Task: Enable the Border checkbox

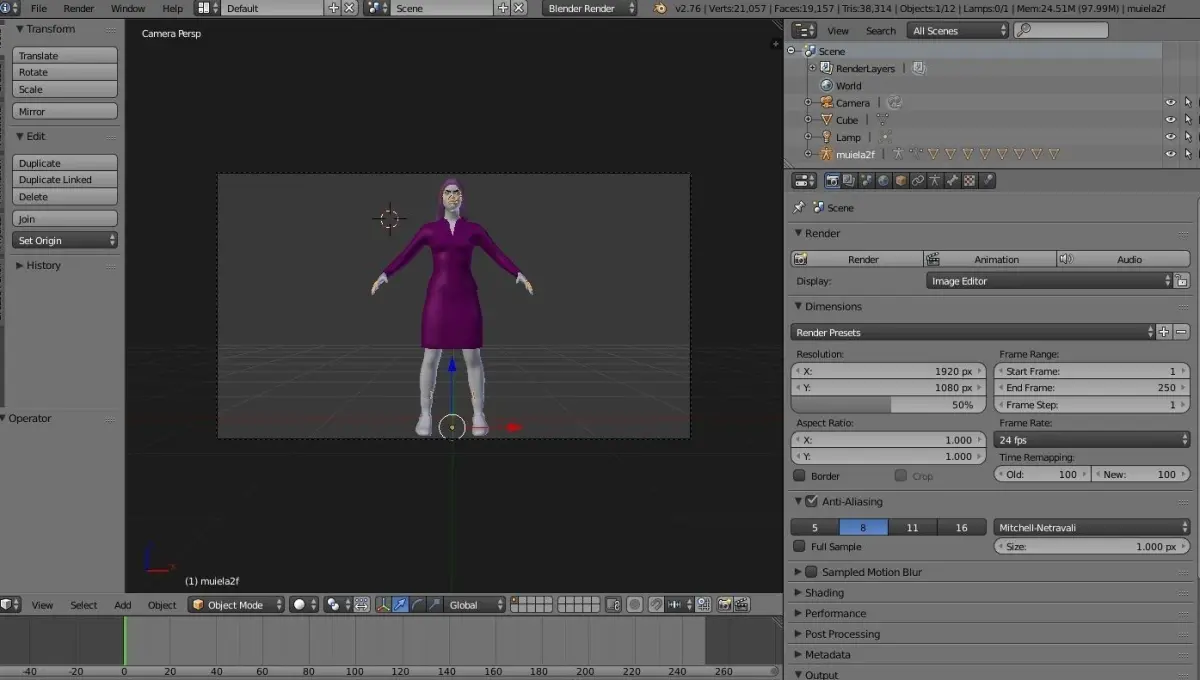Action: [799, 476]
